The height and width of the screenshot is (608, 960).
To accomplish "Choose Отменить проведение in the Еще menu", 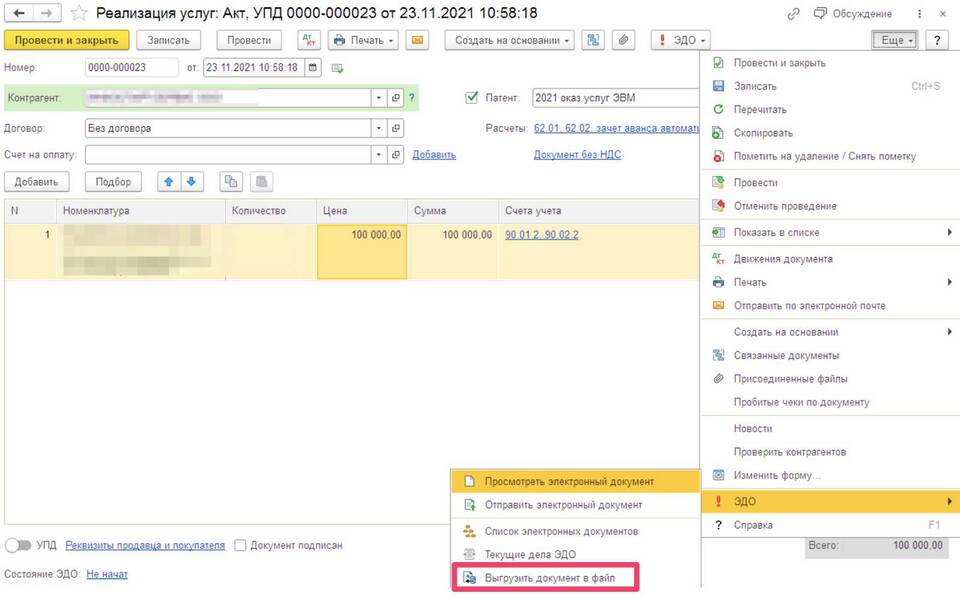I will point(785,206).
